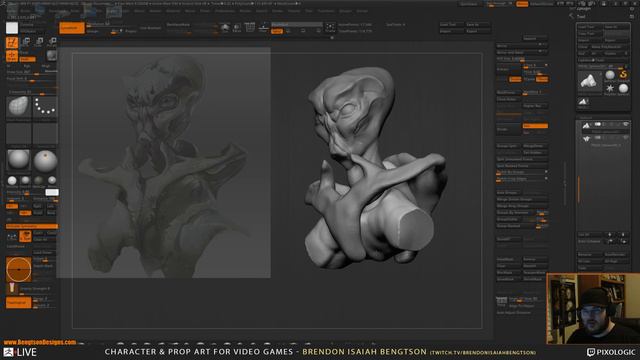Open www.BengtsonDesigns.com link
This screenshot has width=640, height=360.
[x=40, y=342]
